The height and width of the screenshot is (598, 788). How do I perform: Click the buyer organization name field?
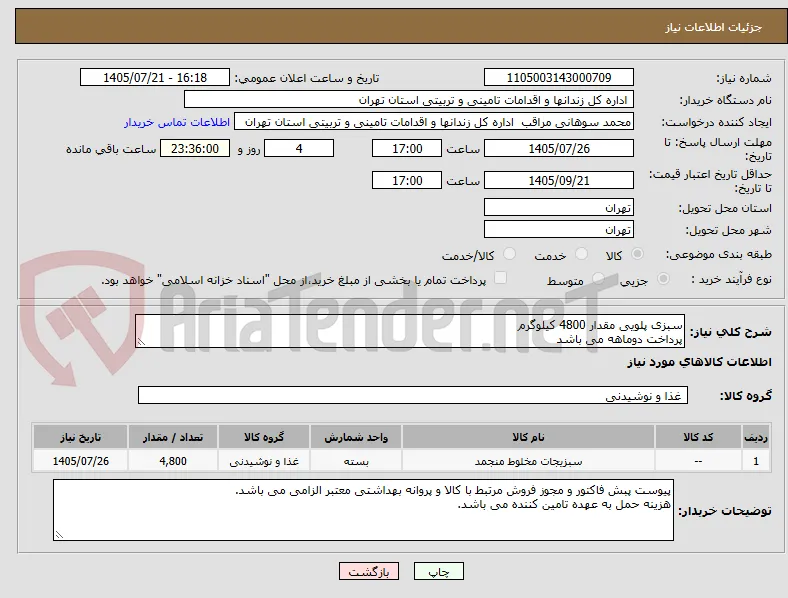click(409, 99)
